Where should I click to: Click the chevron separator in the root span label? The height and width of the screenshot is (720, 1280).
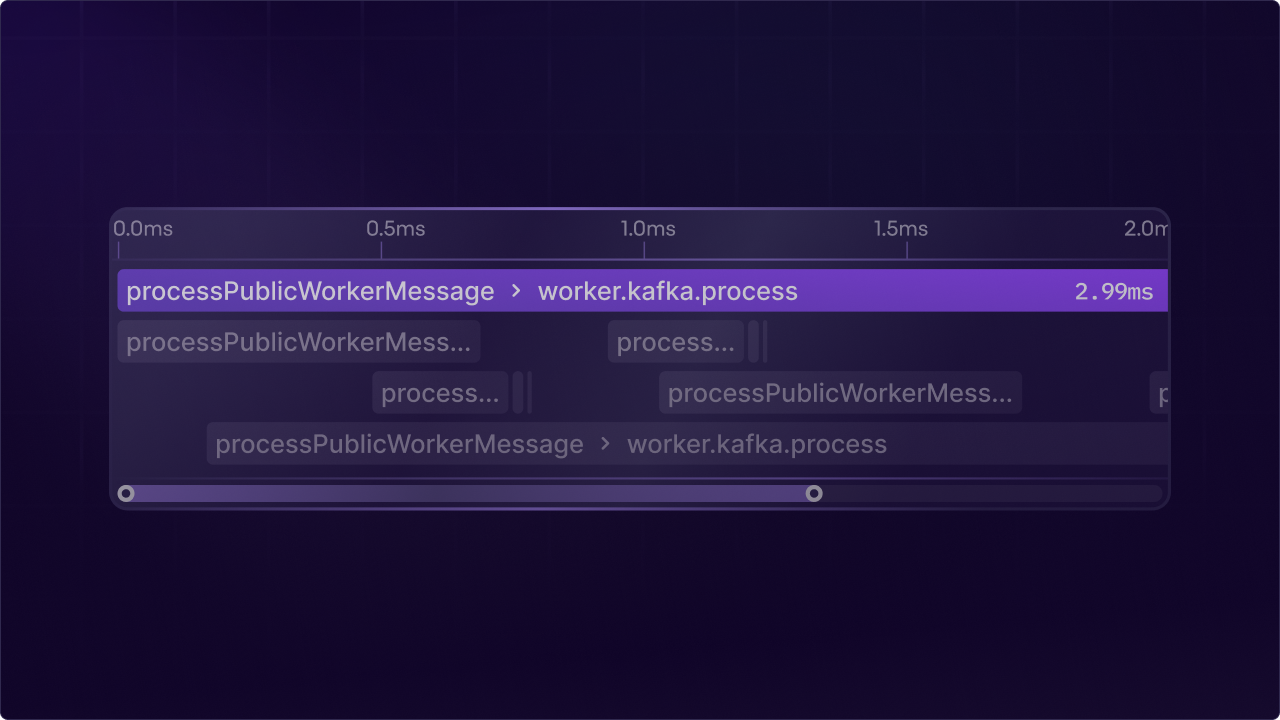pos(517,291)
